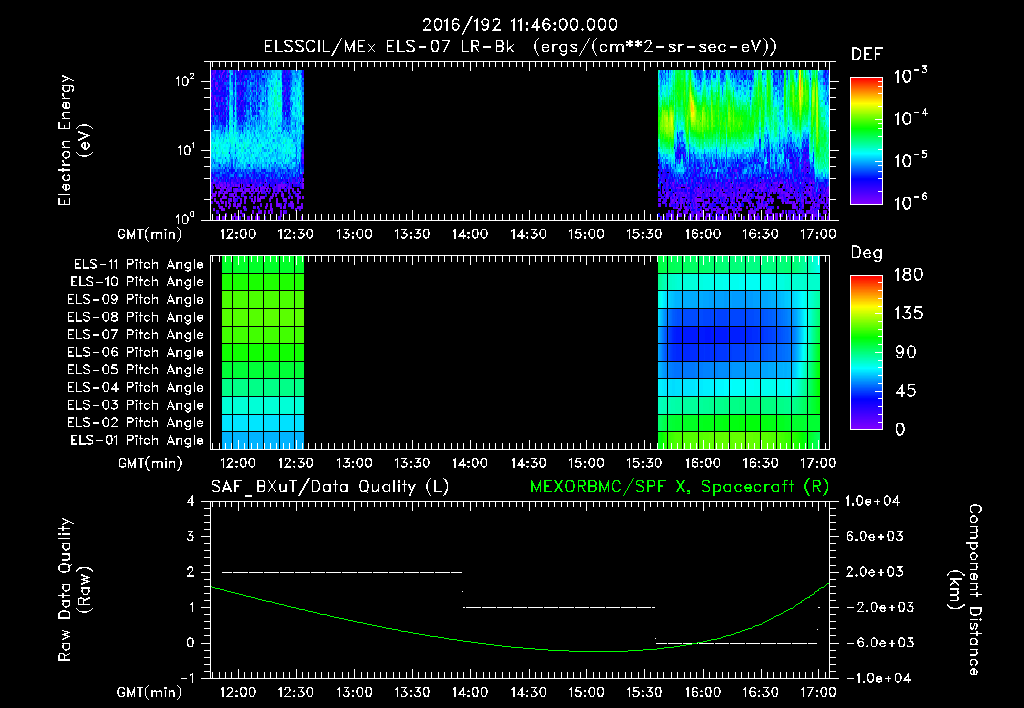This screenshot has height=708, width=1024.
Task: Click the 10^-6 DEF scale value
Action: coord(911,202)
